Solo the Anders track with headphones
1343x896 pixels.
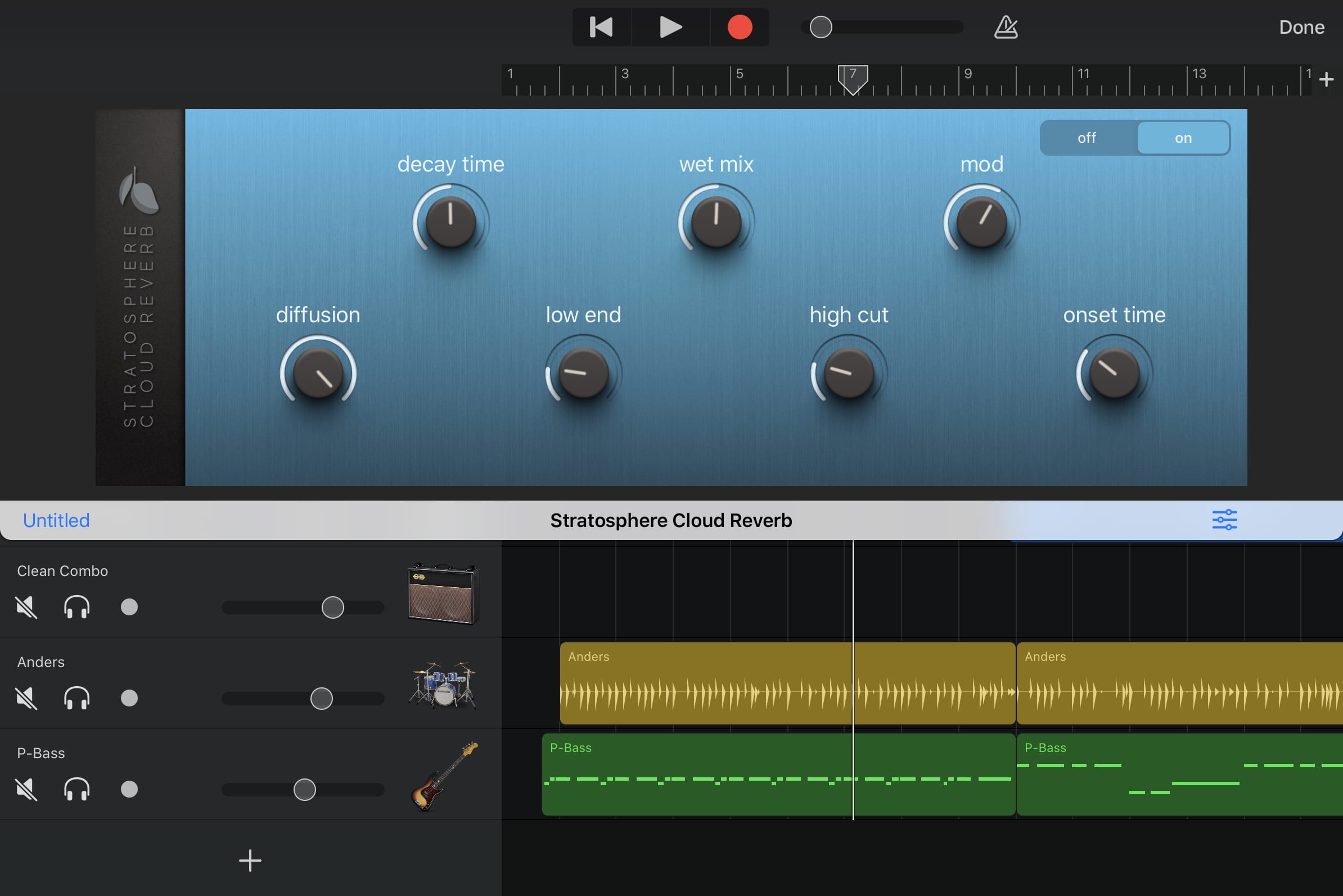pos(76,698)
